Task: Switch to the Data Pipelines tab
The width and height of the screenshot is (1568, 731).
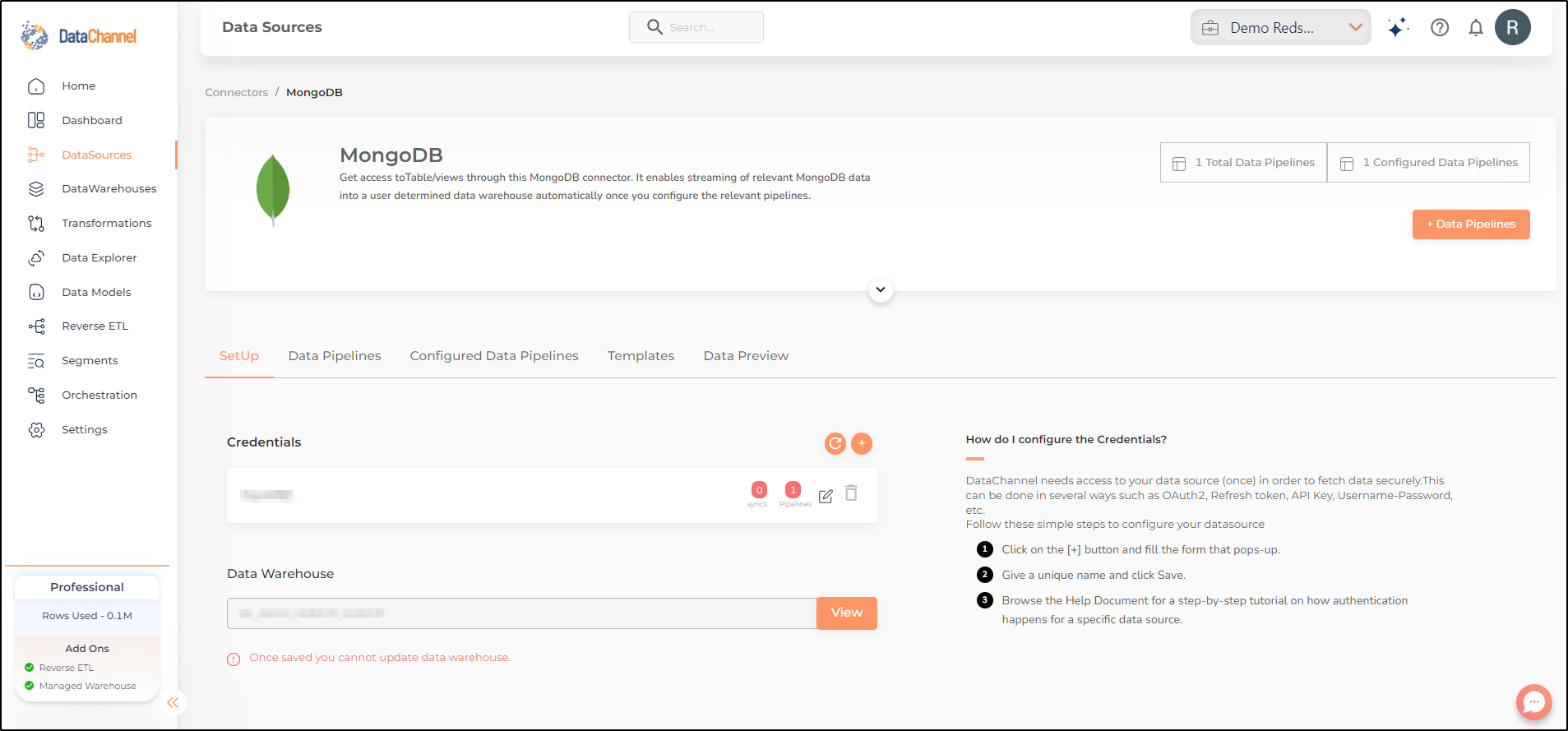Action: (x=335, y=356)
